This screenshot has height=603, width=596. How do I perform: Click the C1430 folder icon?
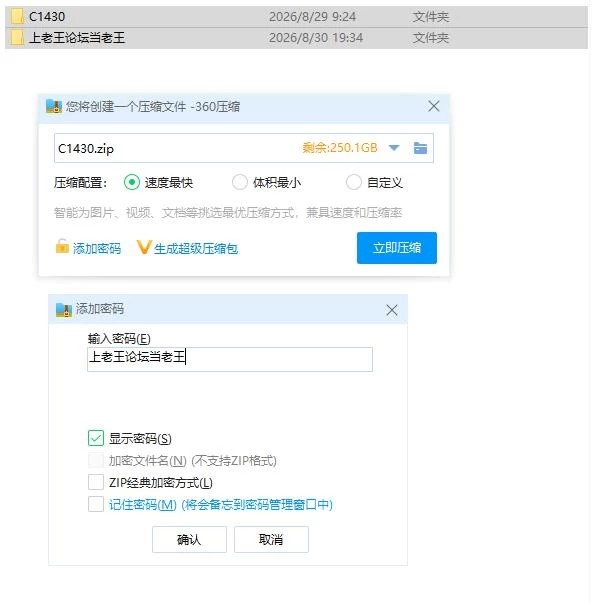point(17,17)
